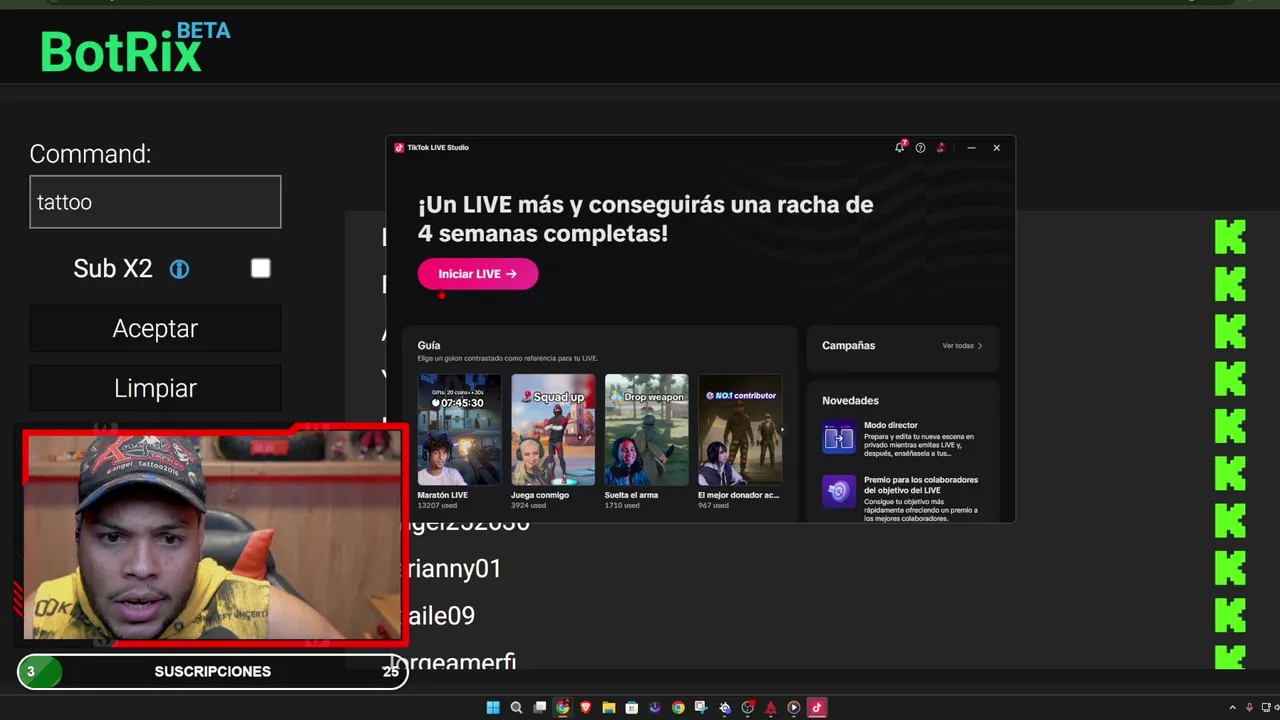
Task: Open Task View on the taskbar
Action: click(x=540, y=707)
